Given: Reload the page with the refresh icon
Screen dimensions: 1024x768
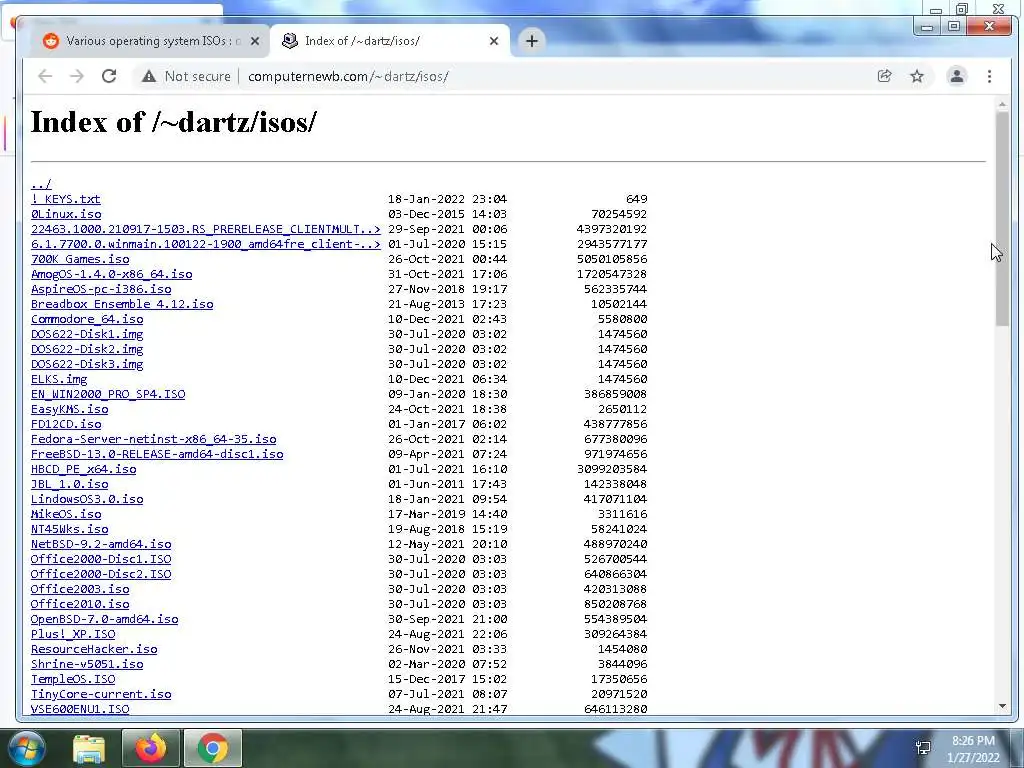Looking at the screenshot, I should click(x=109, y=76).
